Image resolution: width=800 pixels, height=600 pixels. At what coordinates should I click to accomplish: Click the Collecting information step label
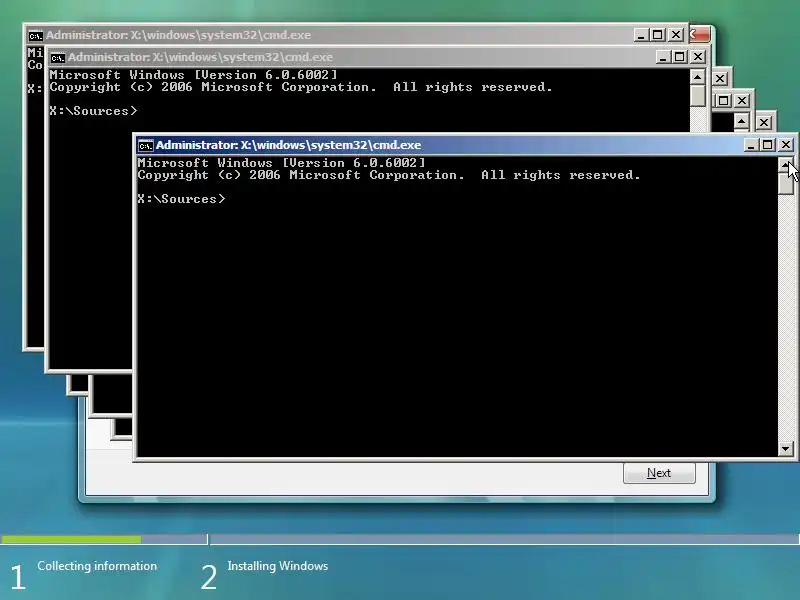pyautogui.click(x=97, y=566)
